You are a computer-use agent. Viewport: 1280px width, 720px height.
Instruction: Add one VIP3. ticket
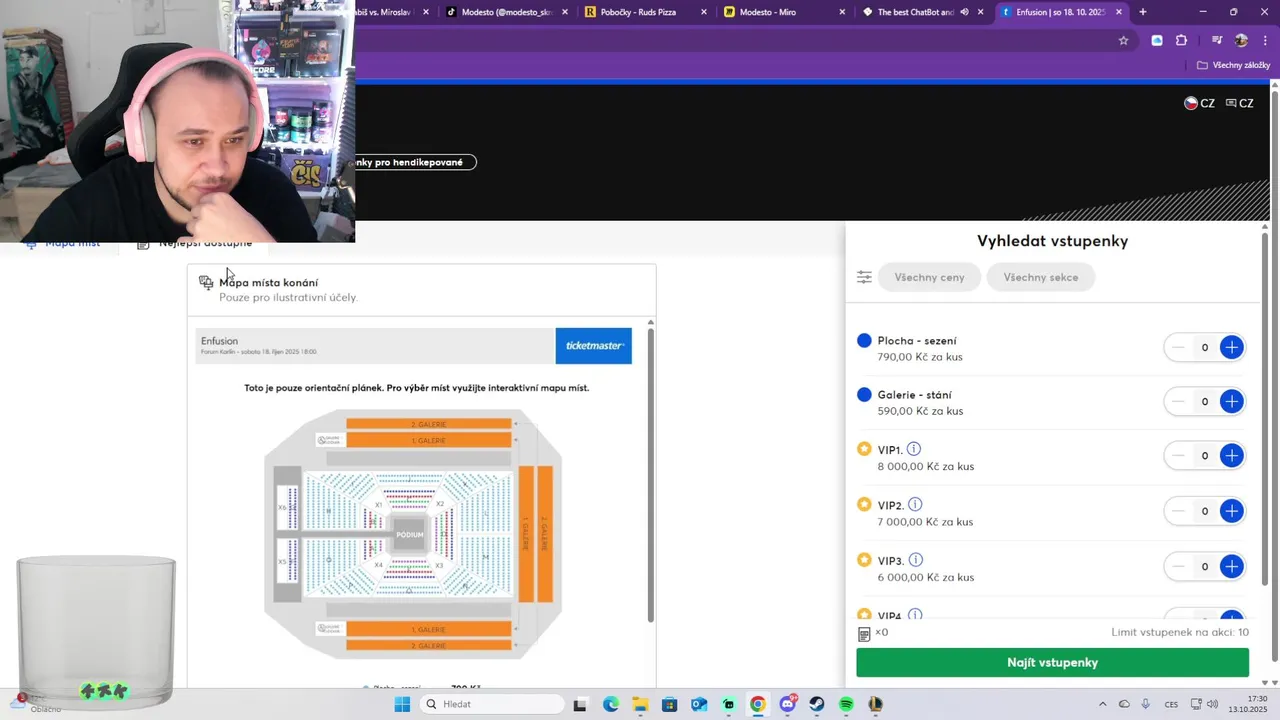[x=1231, y=566]
